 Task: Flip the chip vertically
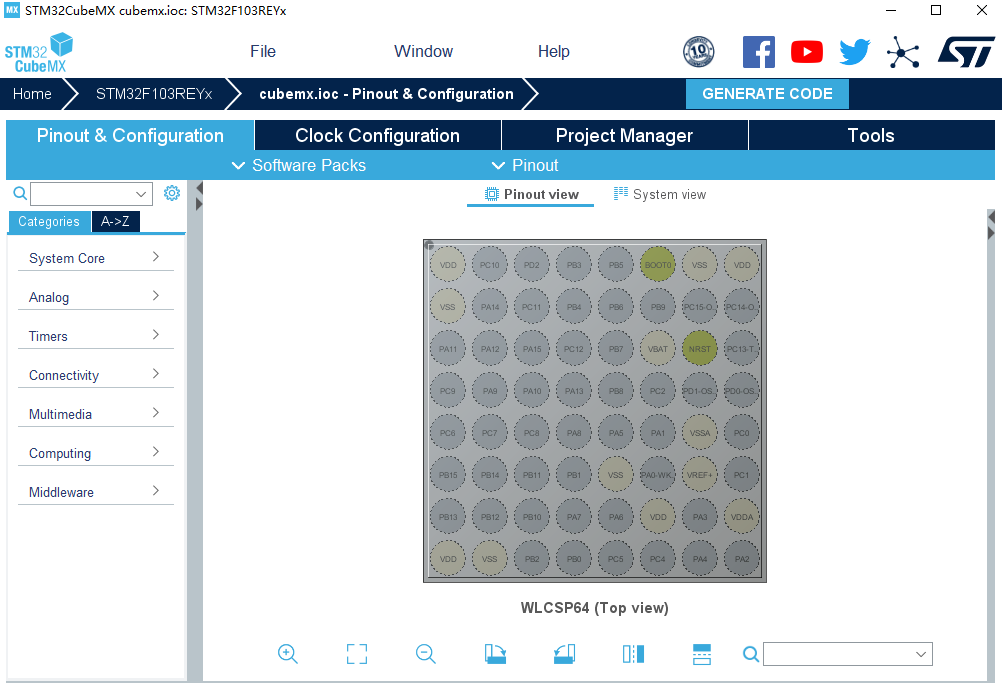pos(702,654)
